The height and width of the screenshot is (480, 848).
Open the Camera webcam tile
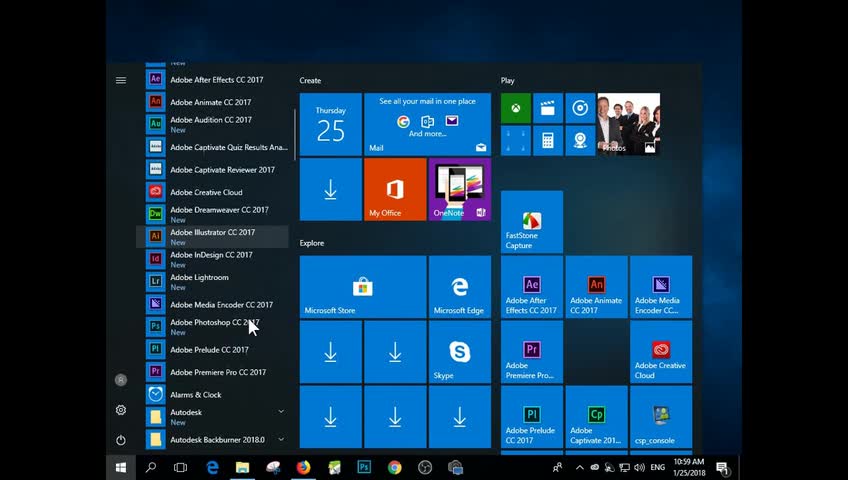(580, 141)
